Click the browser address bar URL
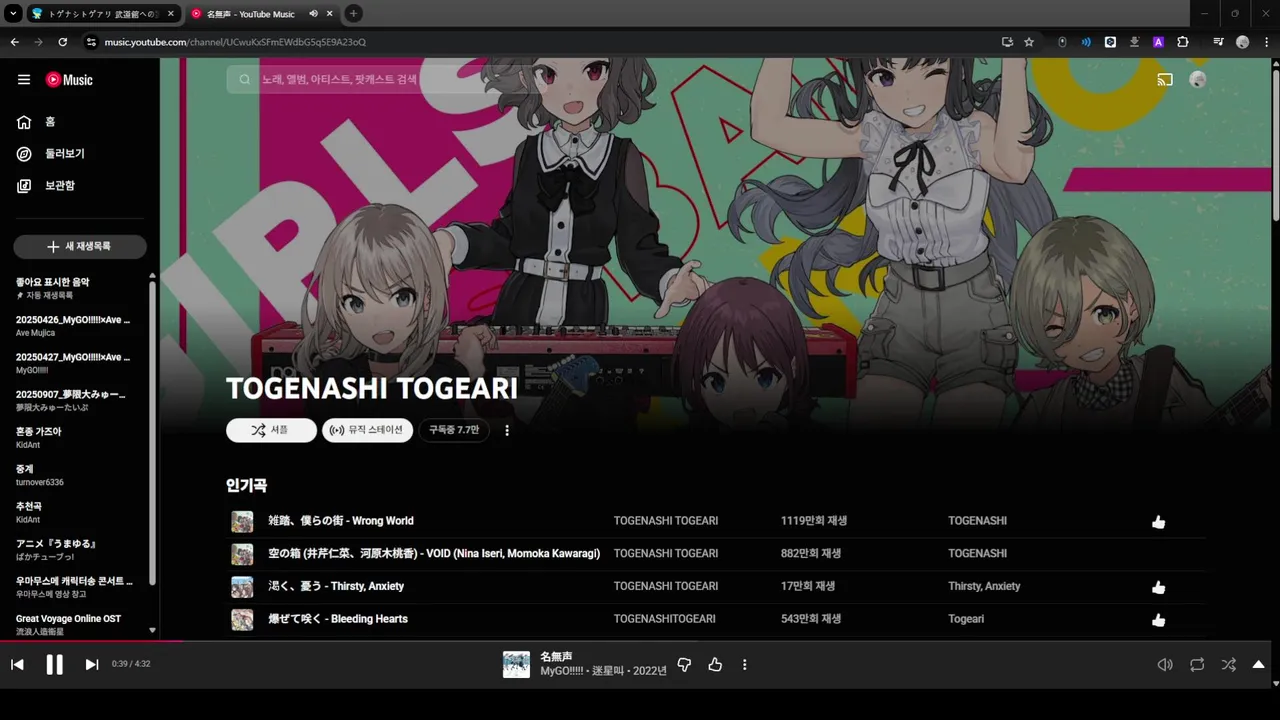1280x720 pixels. tap(235, 42)
